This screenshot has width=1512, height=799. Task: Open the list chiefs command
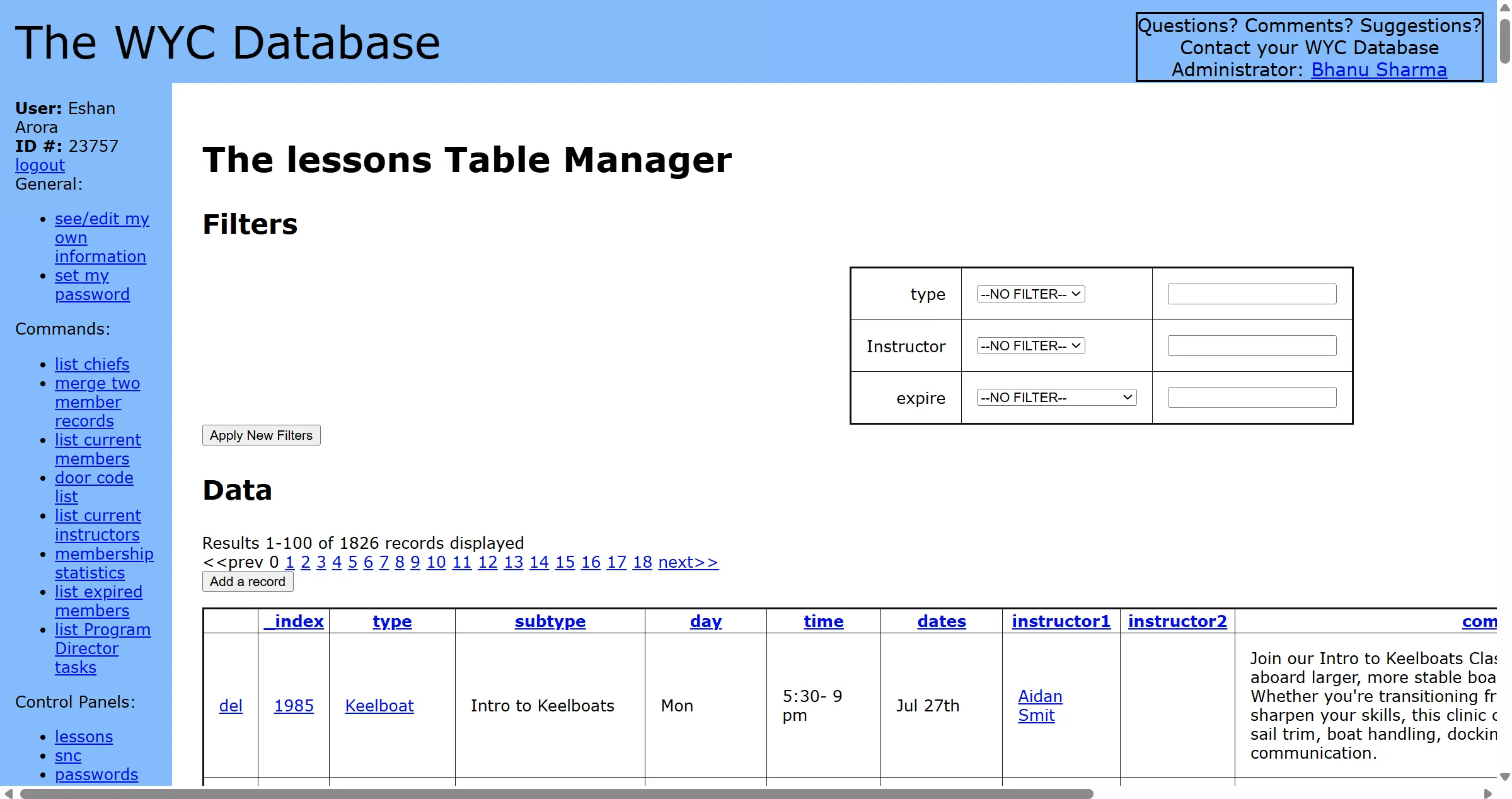click(x=92, y=364)
